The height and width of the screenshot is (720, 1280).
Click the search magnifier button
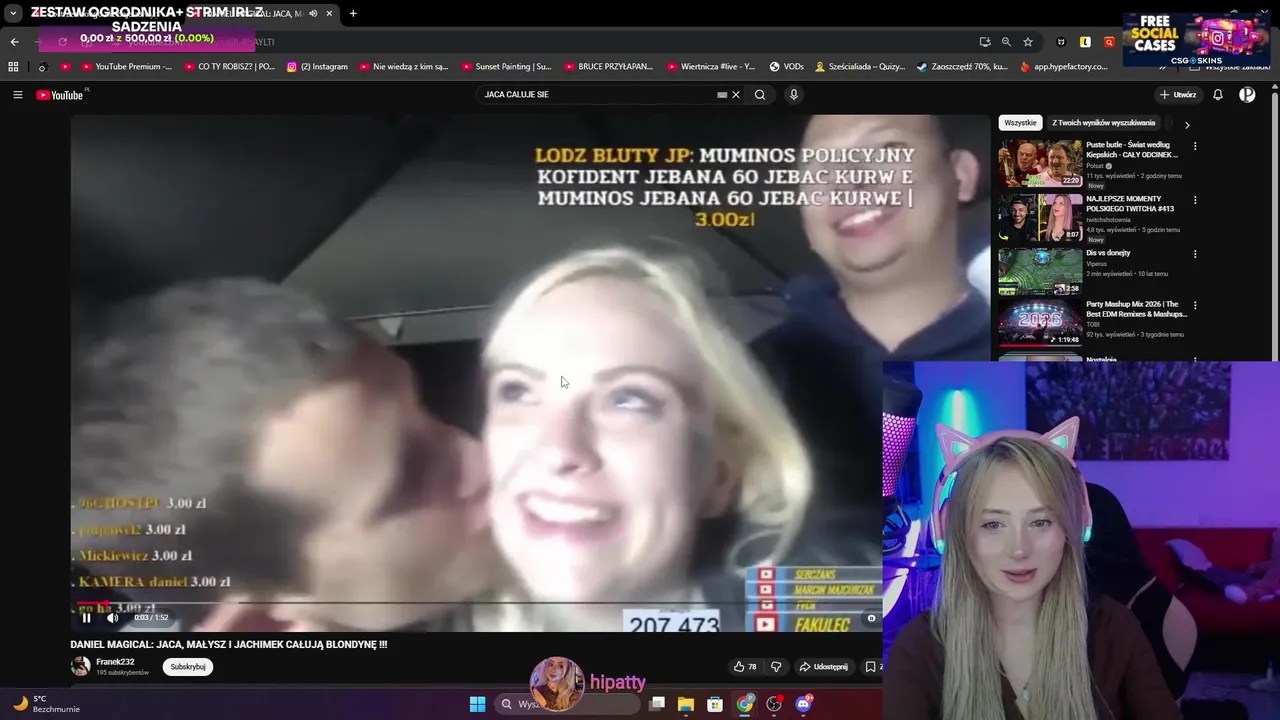(760, 95)
